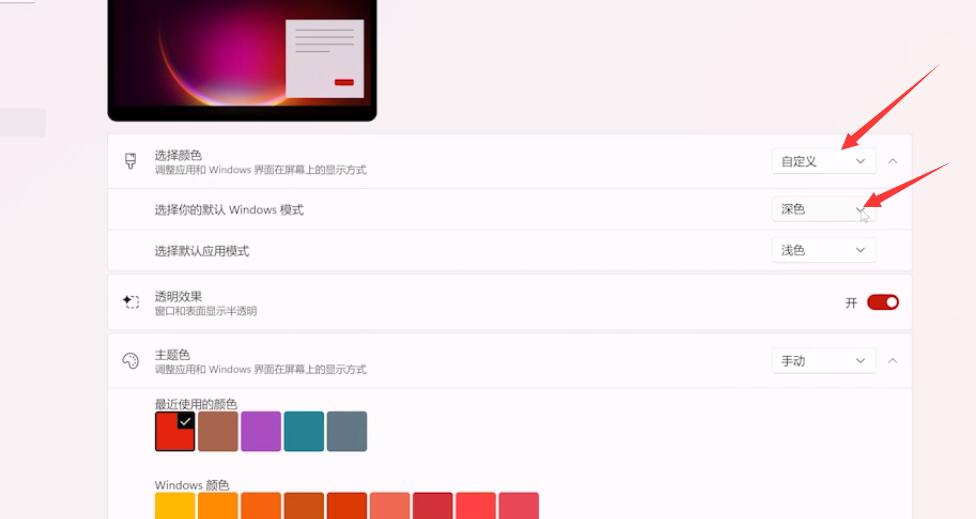Turn off the 透明效果 toggle switch
Viewport: 976px width, 519px height.
[x=883, y=302]
